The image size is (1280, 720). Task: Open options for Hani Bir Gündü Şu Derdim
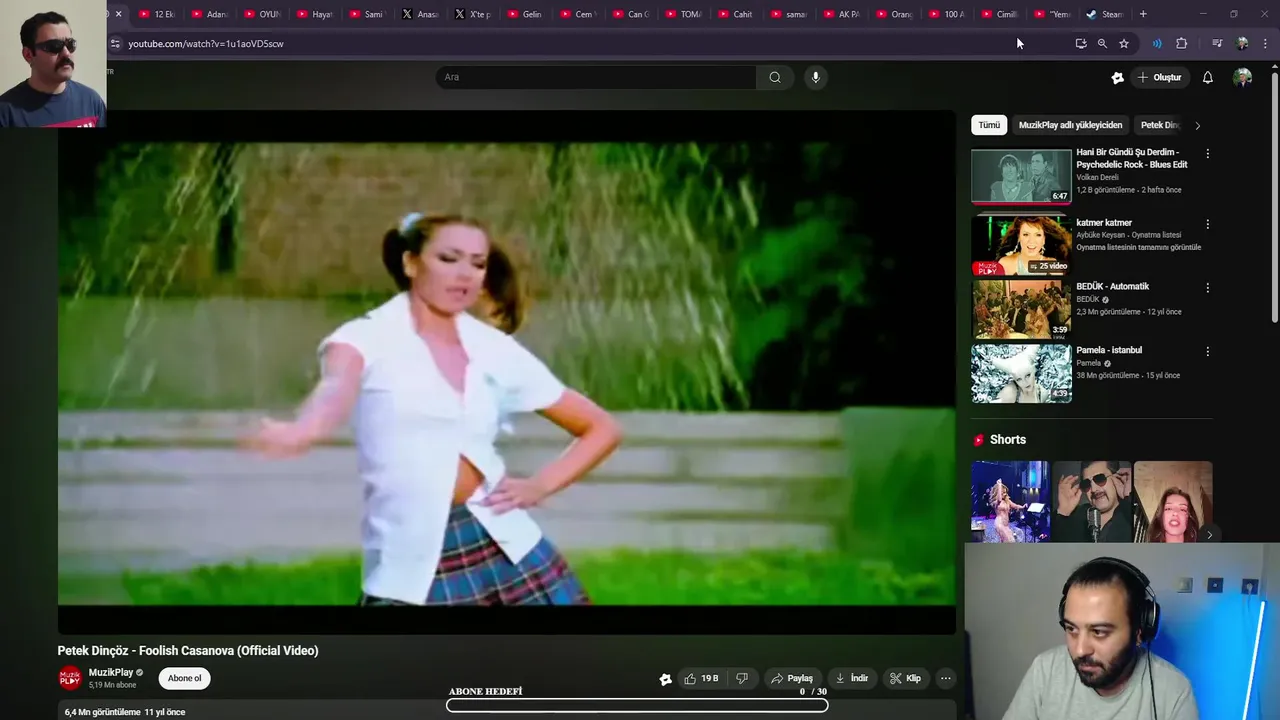click(1207, 154)
